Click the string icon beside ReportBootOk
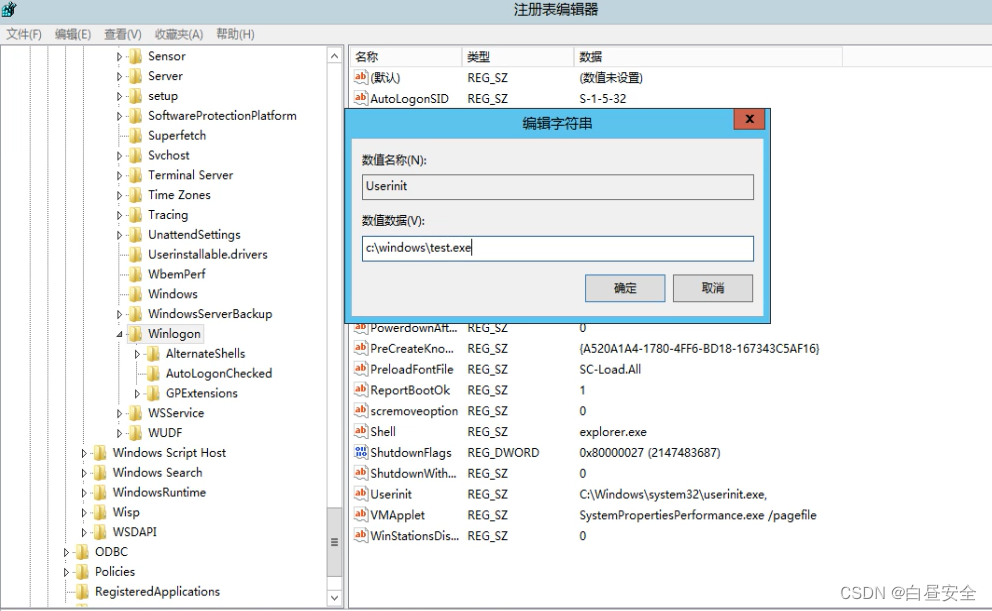This screenshot has height=611, width=992. pos(361,390)
